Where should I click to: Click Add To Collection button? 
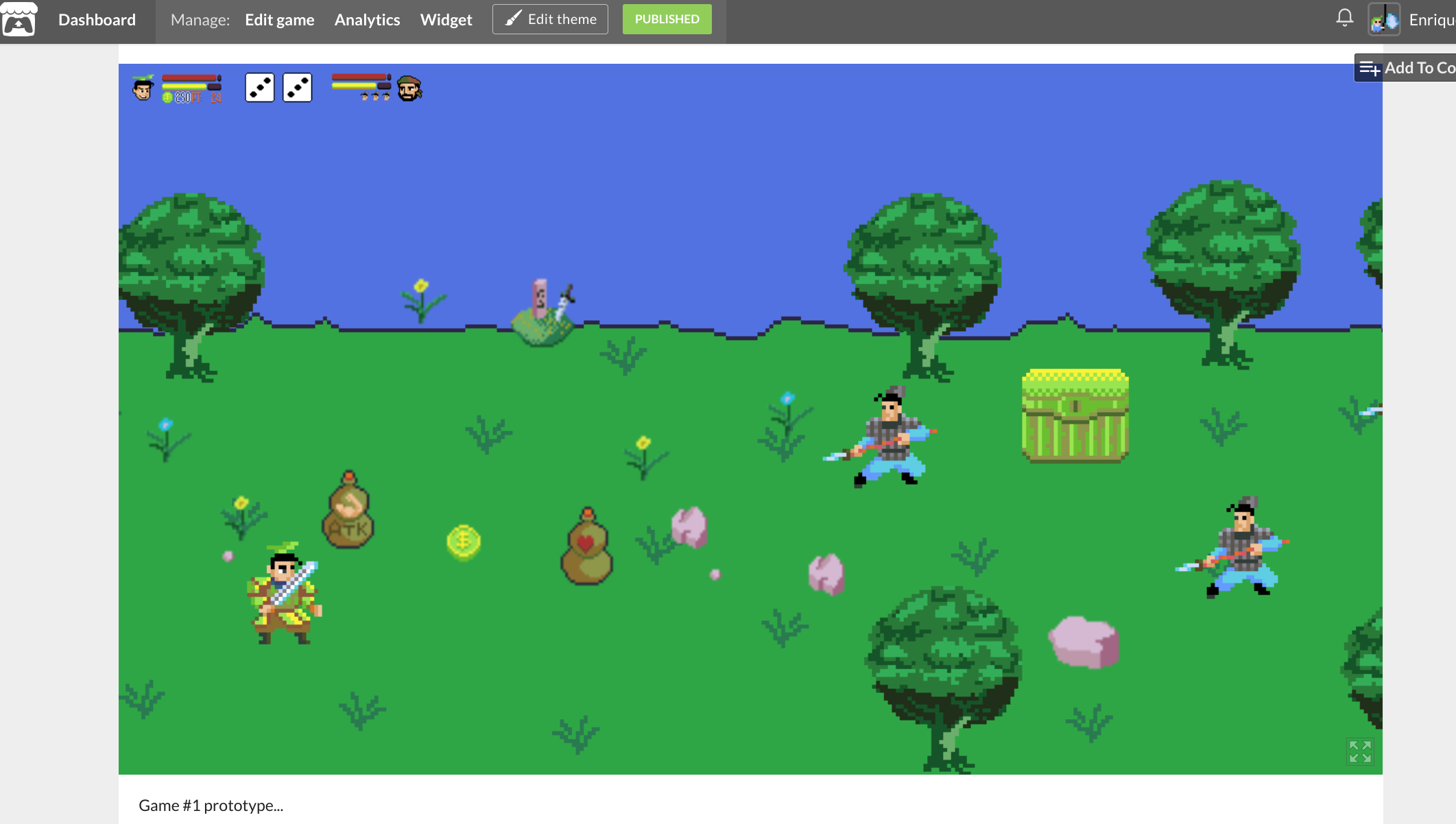point(1406,68)
